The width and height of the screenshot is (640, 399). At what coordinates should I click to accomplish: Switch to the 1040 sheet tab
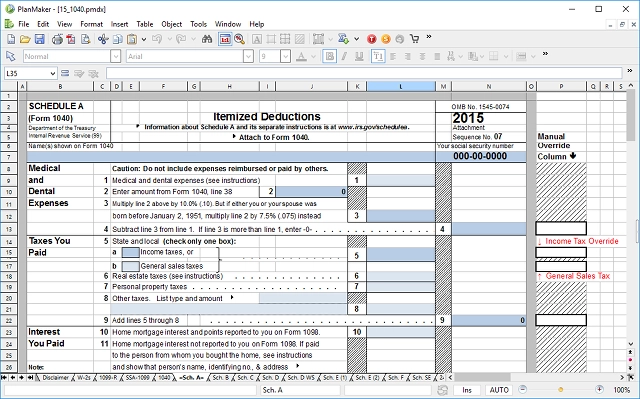(x=164, y=378)
